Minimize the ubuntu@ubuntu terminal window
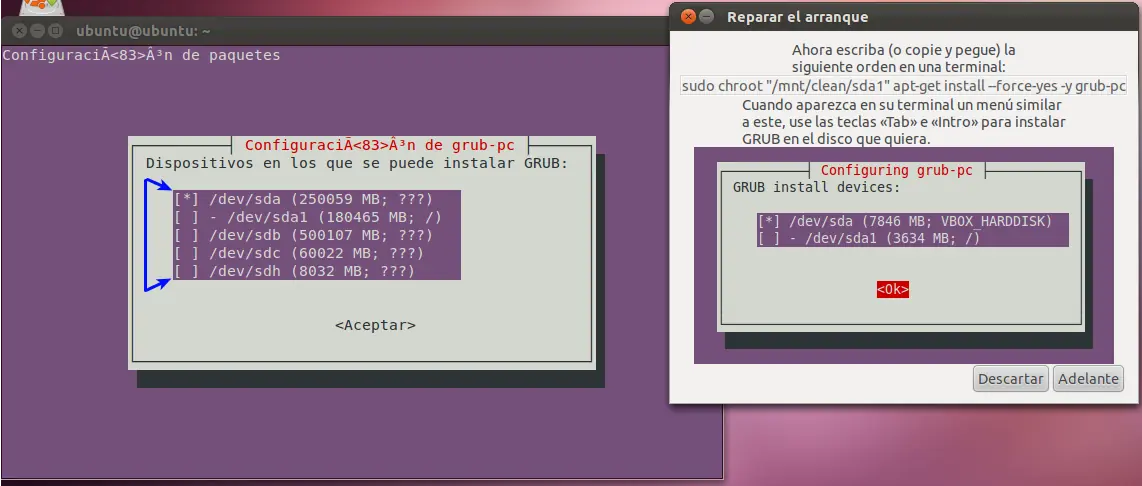1142x486 pixels. tap(37, 31)
